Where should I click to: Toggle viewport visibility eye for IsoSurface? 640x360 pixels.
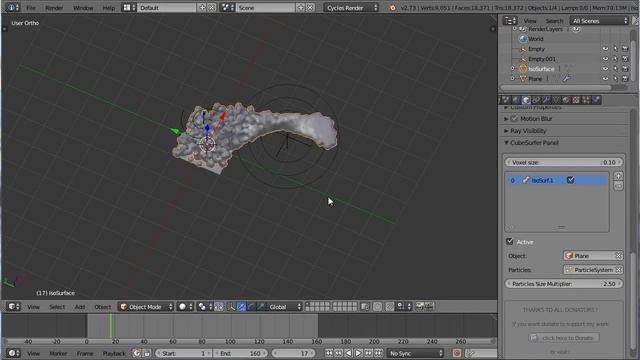click(x=605, y=69)
